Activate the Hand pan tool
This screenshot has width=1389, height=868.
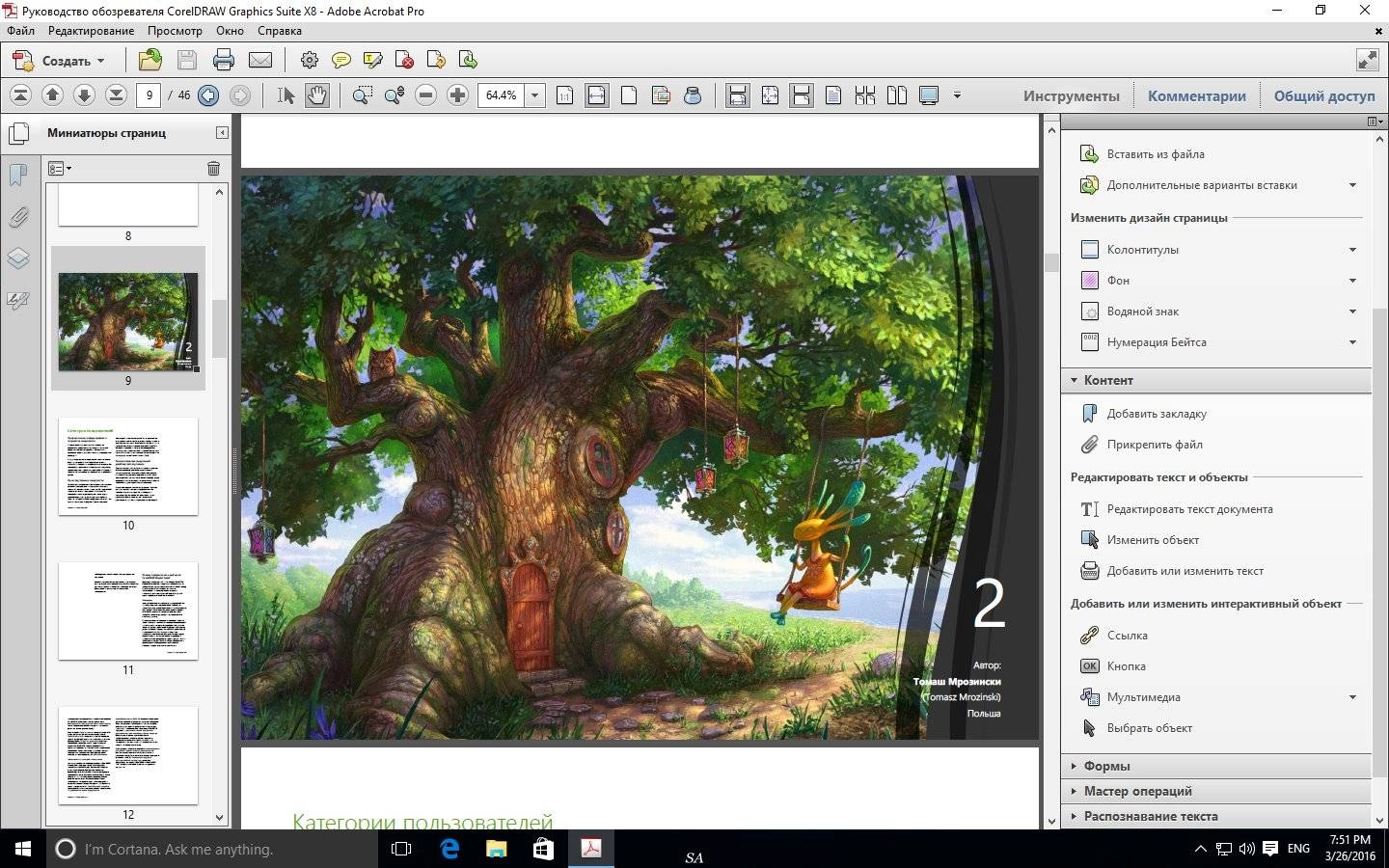pyautogui.click(x=317, y=95)
